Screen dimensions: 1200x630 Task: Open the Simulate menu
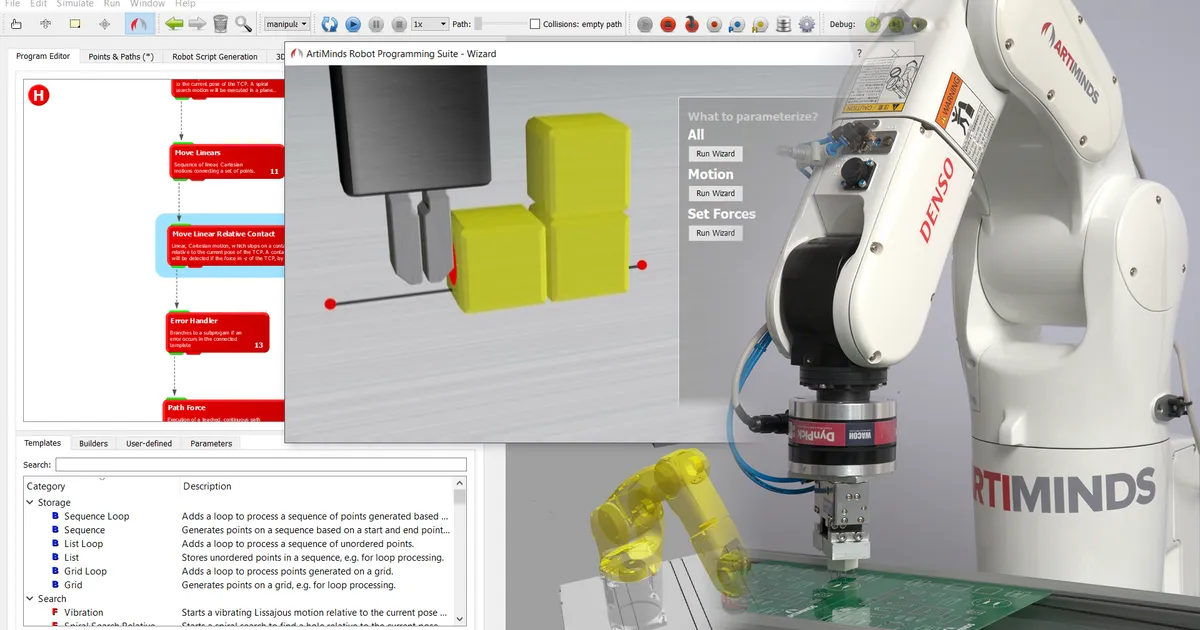(x=75, y=4)
